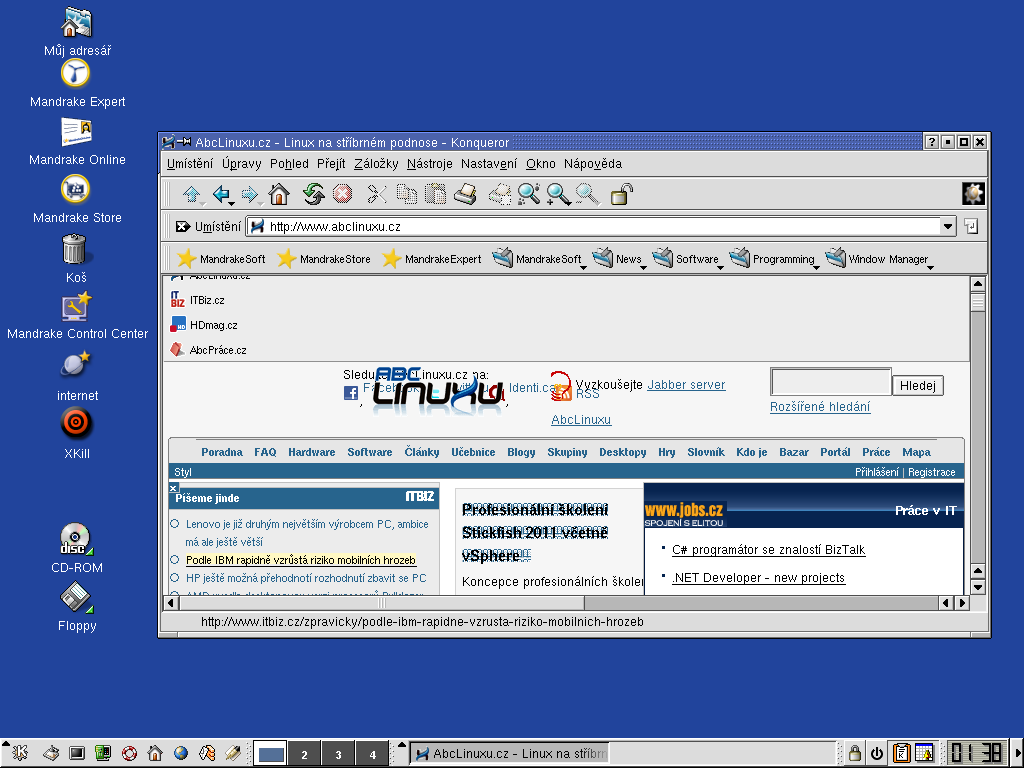Switch to virtual desktop 4
1024x768 pixels.
(x=372, y=754)
